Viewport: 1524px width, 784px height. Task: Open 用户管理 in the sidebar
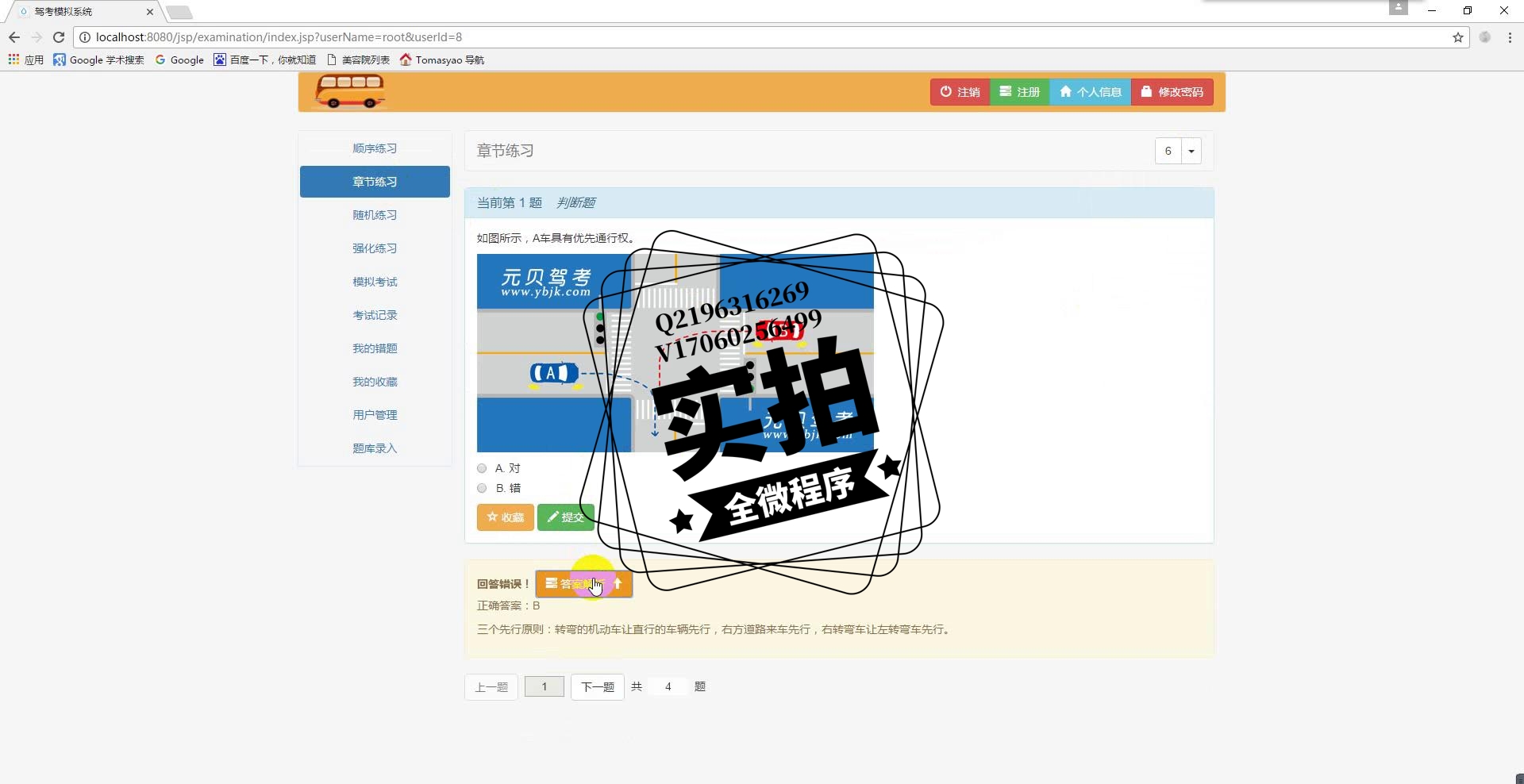[375, 415]
